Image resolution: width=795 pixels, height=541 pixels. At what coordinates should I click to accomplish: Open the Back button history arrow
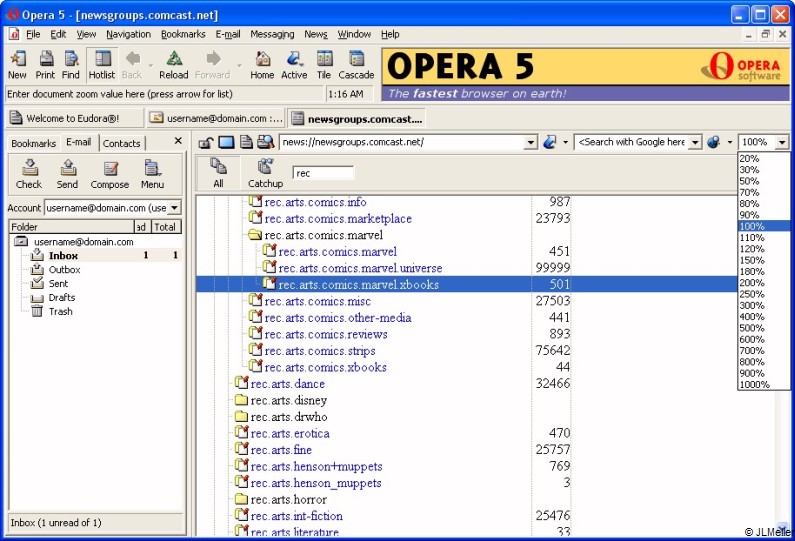pyautogui.click(x=151, y=66)
